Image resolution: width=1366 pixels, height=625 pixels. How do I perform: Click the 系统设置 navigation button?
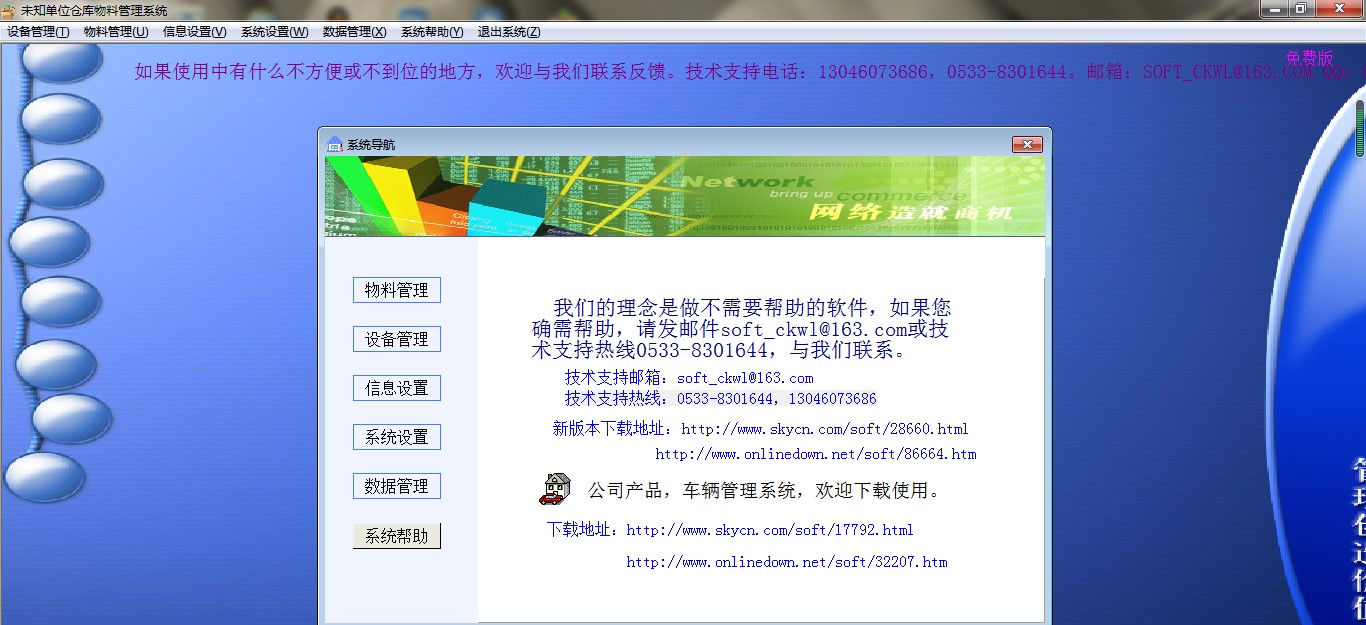pos(397,437)
